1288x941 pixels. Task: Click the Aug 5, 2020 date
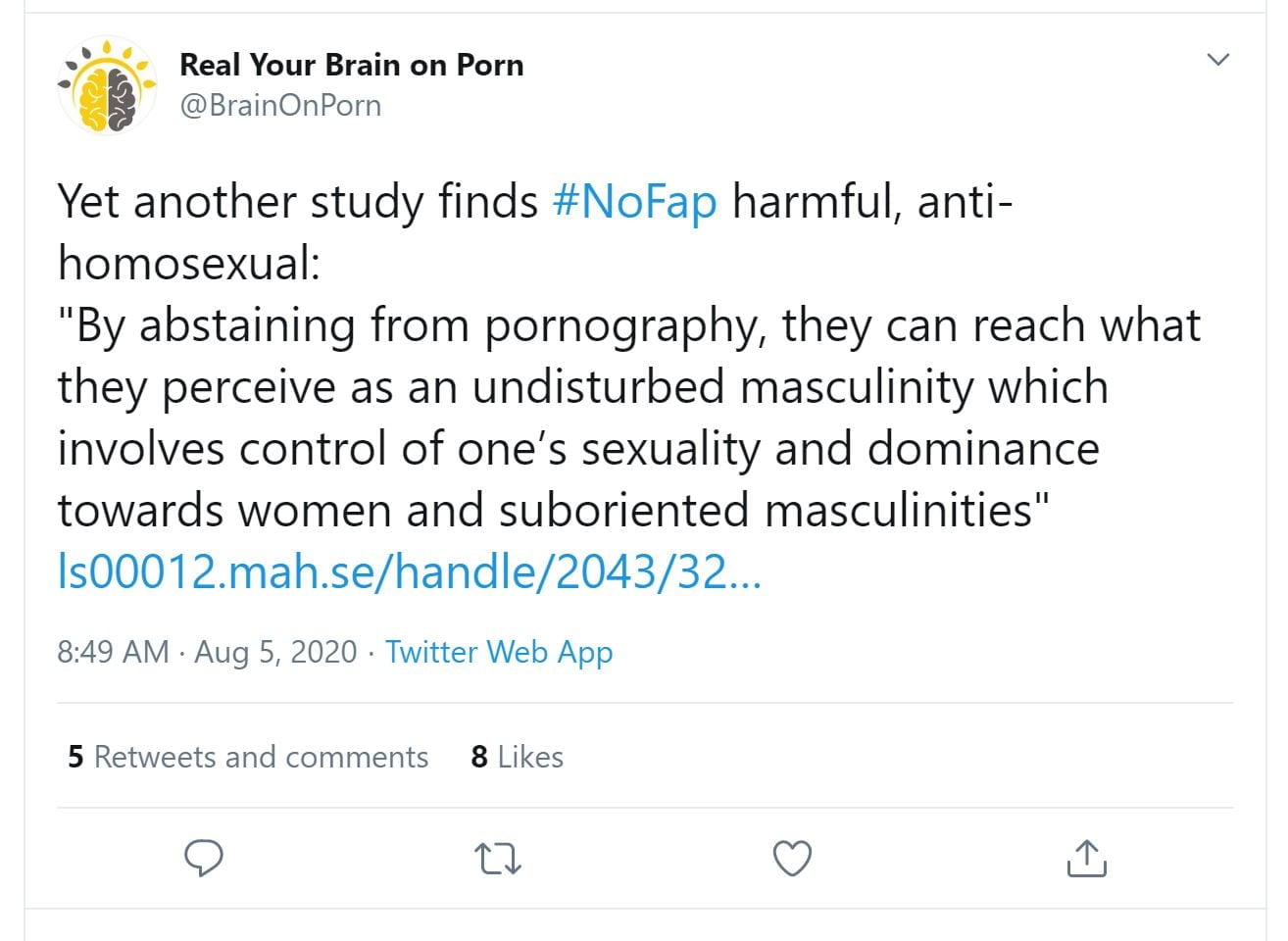(x=275, y=652)
